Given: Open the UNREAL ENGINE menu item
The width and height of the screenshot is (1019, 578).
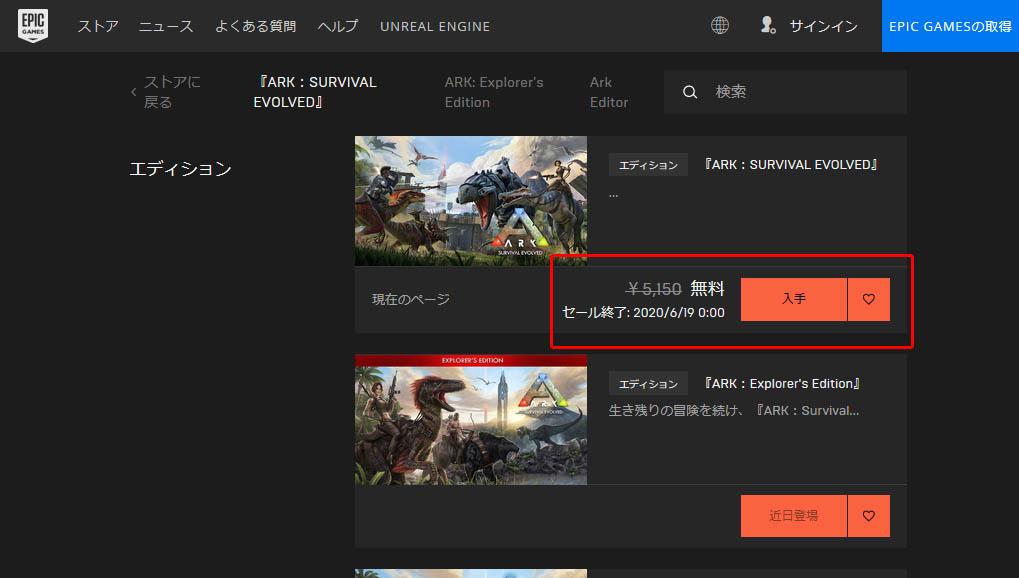Looking at the screenshot, I should 435,27.
